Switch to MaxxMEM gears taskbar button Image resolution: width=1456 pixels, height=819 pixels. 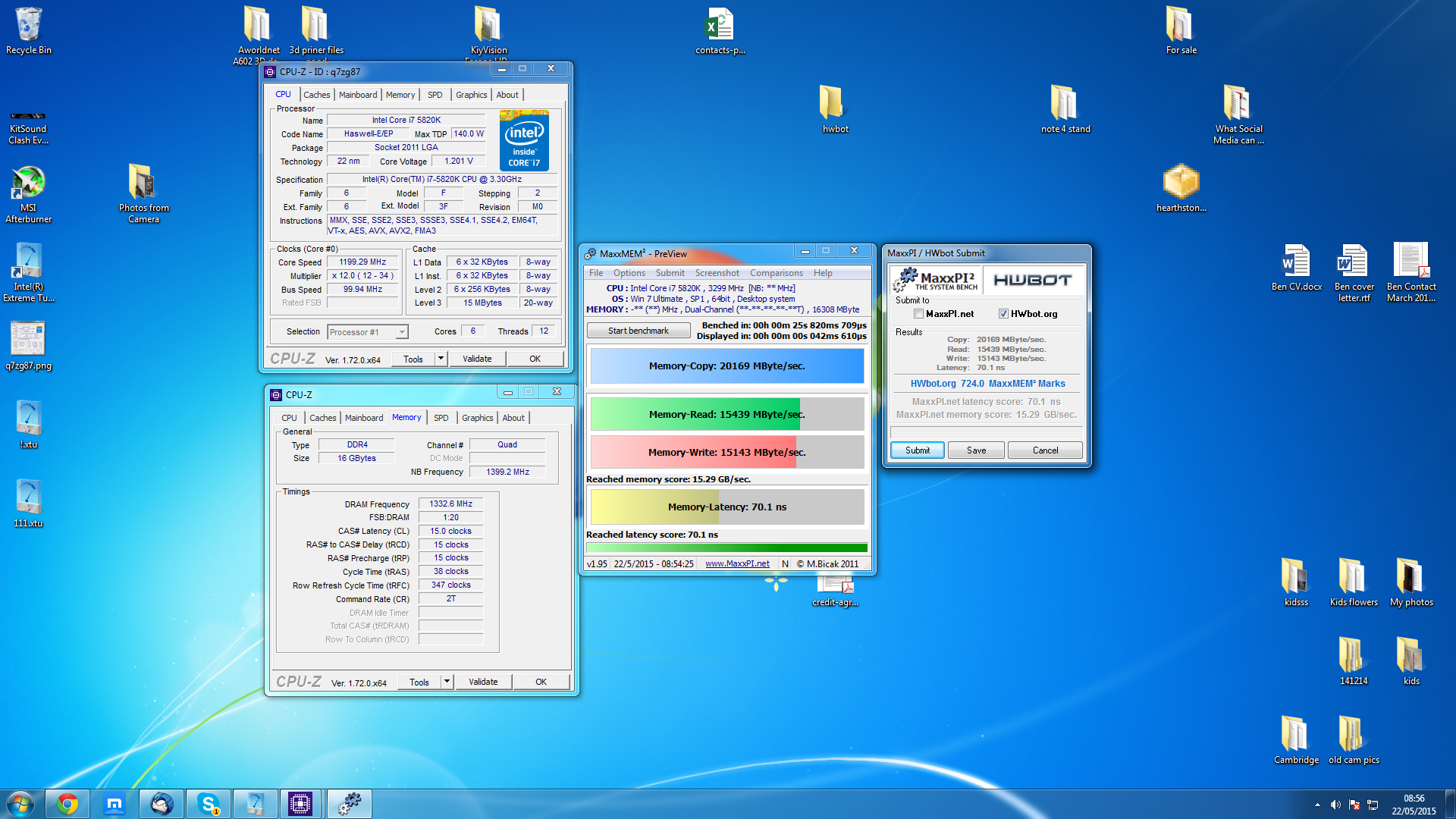coord(350,804)
